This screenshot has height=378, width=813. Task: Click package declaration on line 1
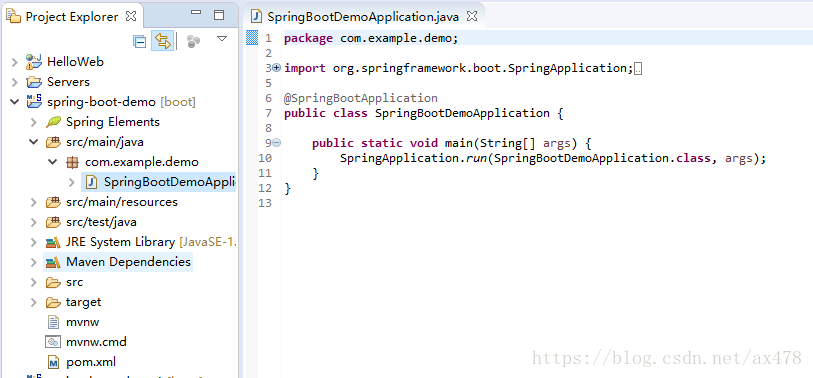coord(371,38)
